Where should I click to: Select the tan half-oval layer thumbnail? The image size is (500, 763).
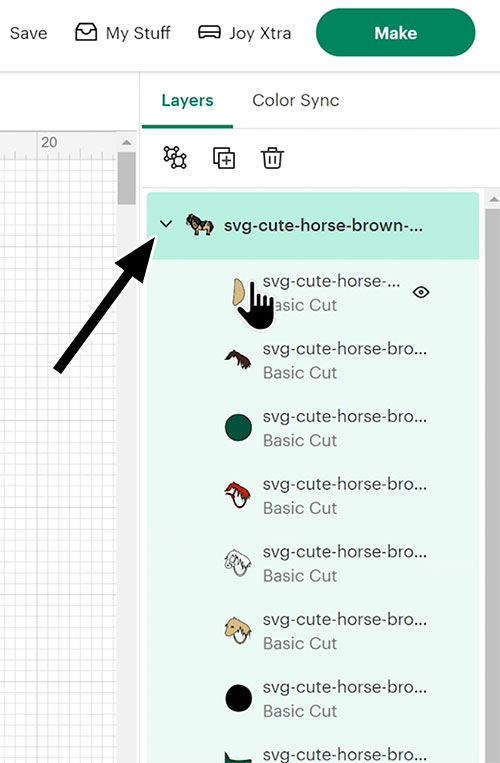click(x=239, y=292)
